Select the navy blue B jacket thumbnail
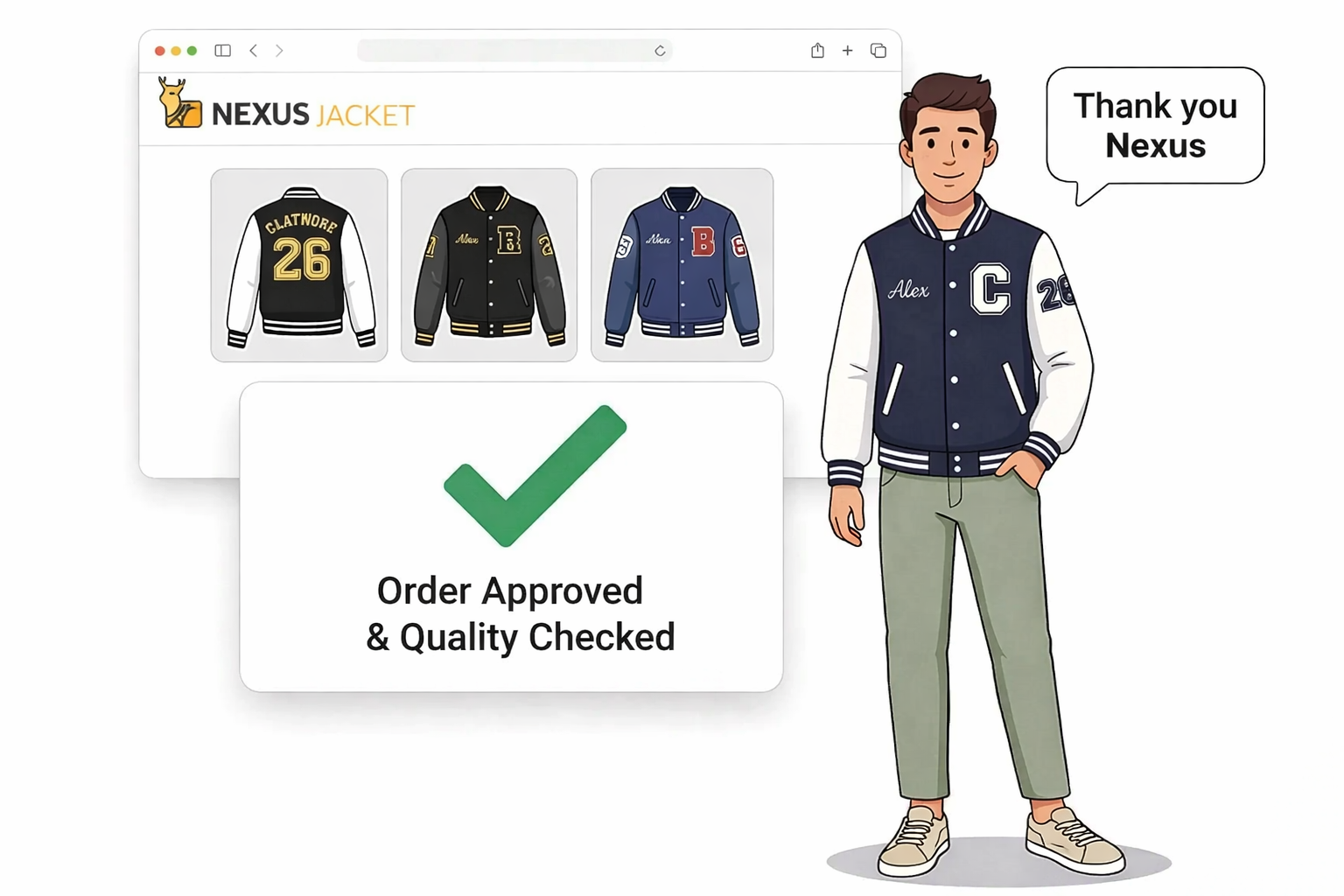Viewport: 1344px width, 896px height. 682,265
